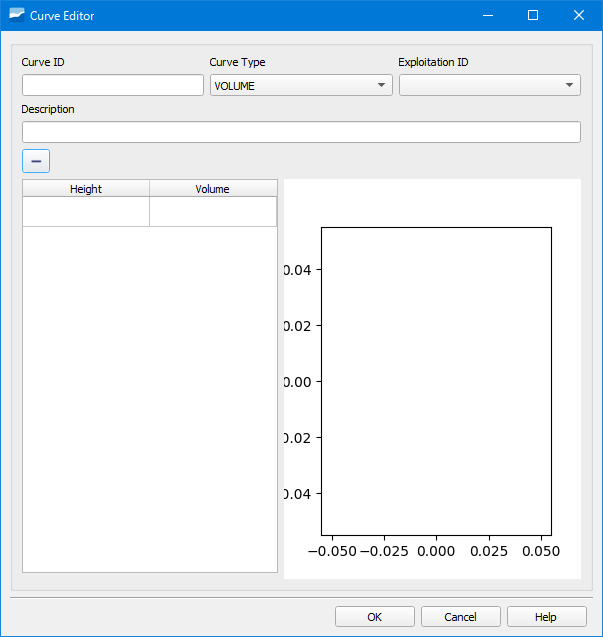The image size is (603, 637).
Task: Close the Curve Editor dialog
Action: [579, 15]
